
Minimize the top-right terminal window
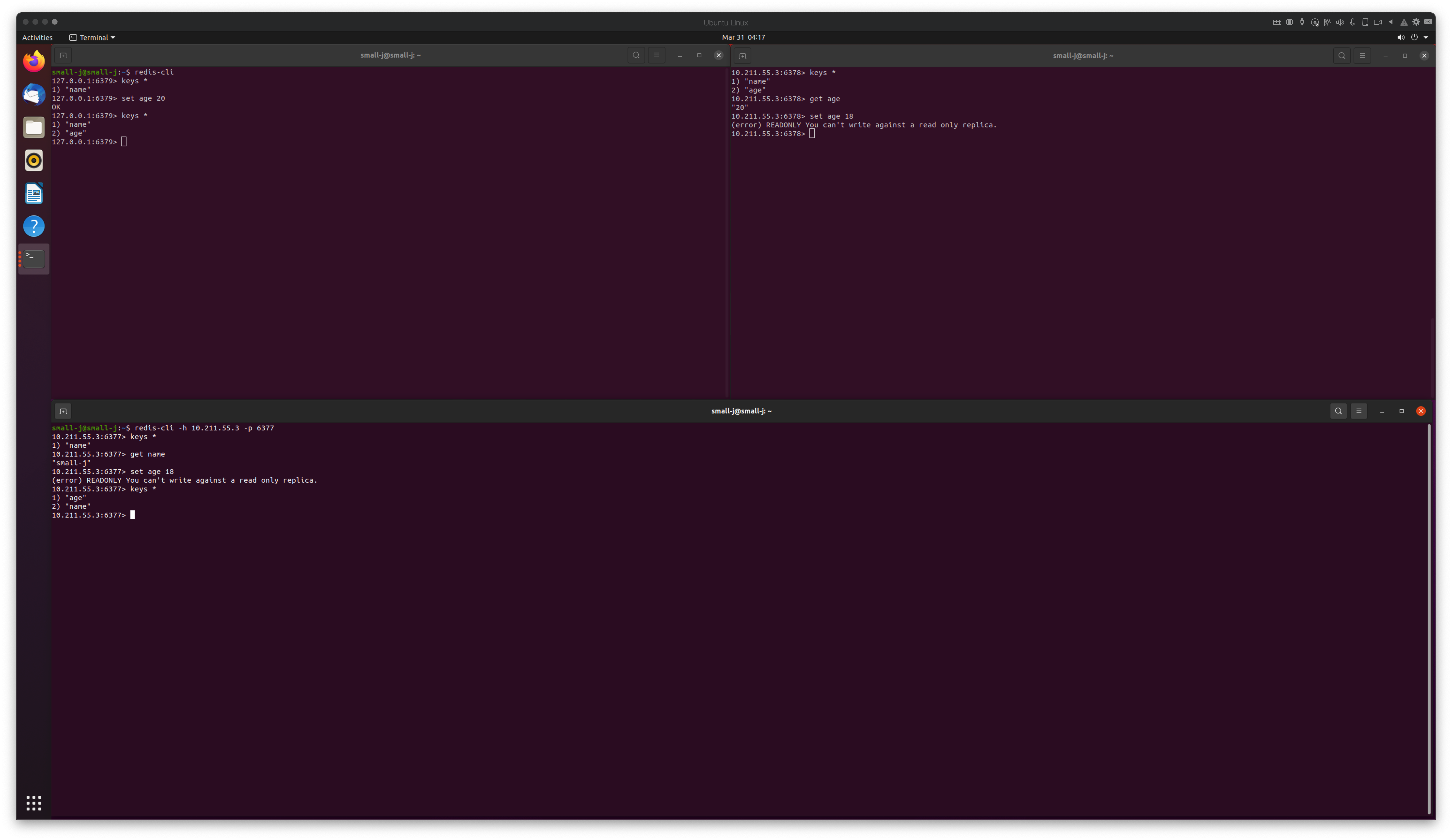(1386, 56)
